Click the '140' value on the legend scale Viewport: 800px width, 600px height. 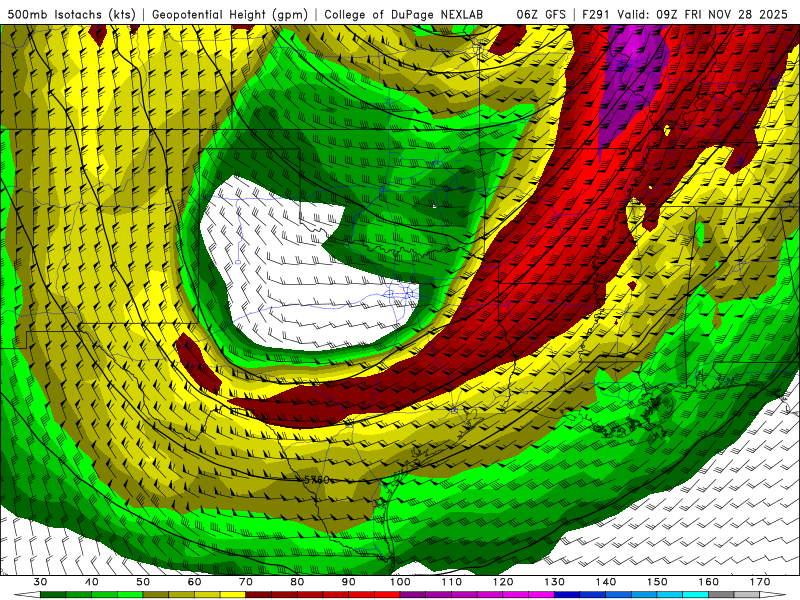pyautogui.click(x=606, y=582)
